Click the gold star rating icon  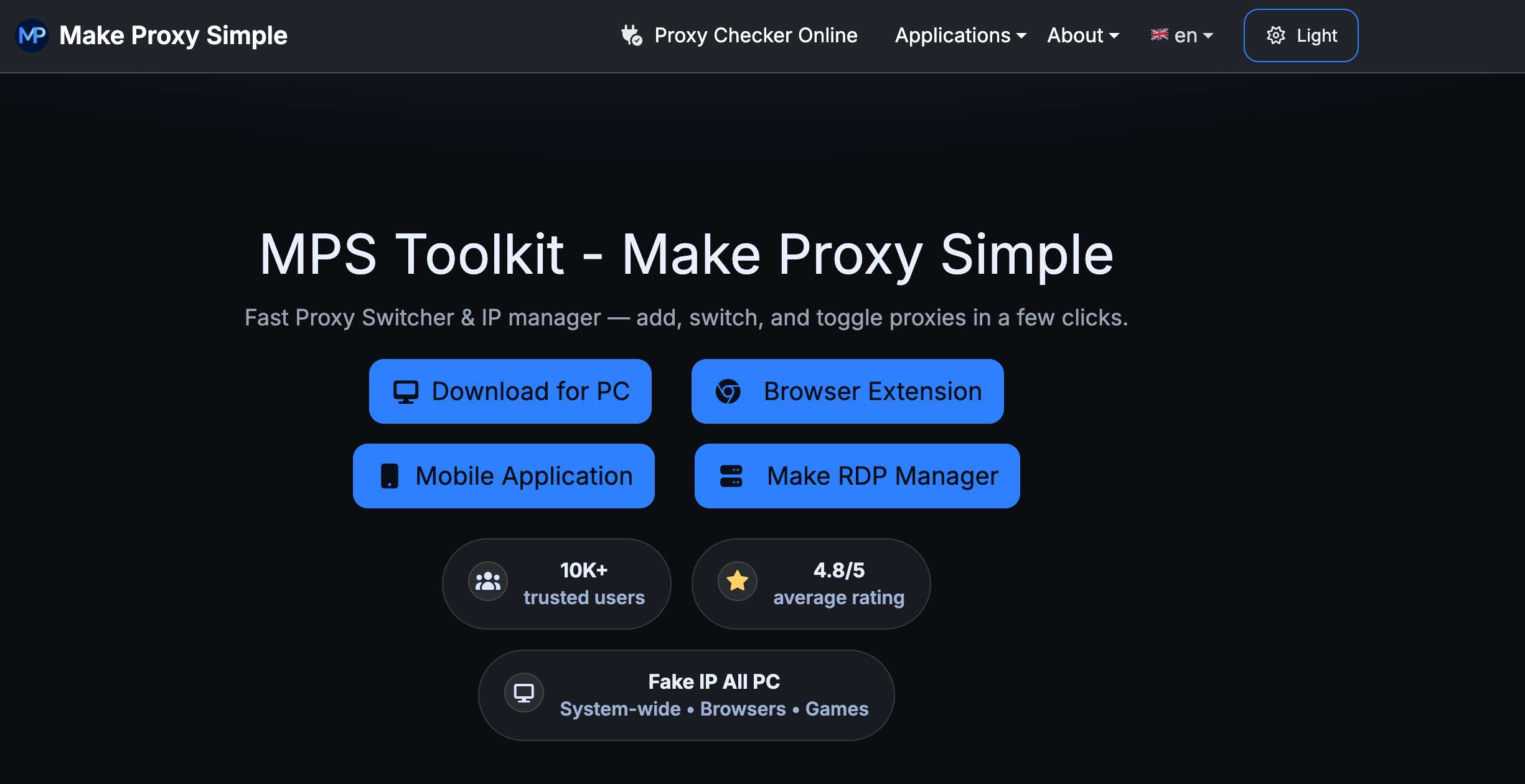click(738, 581)
